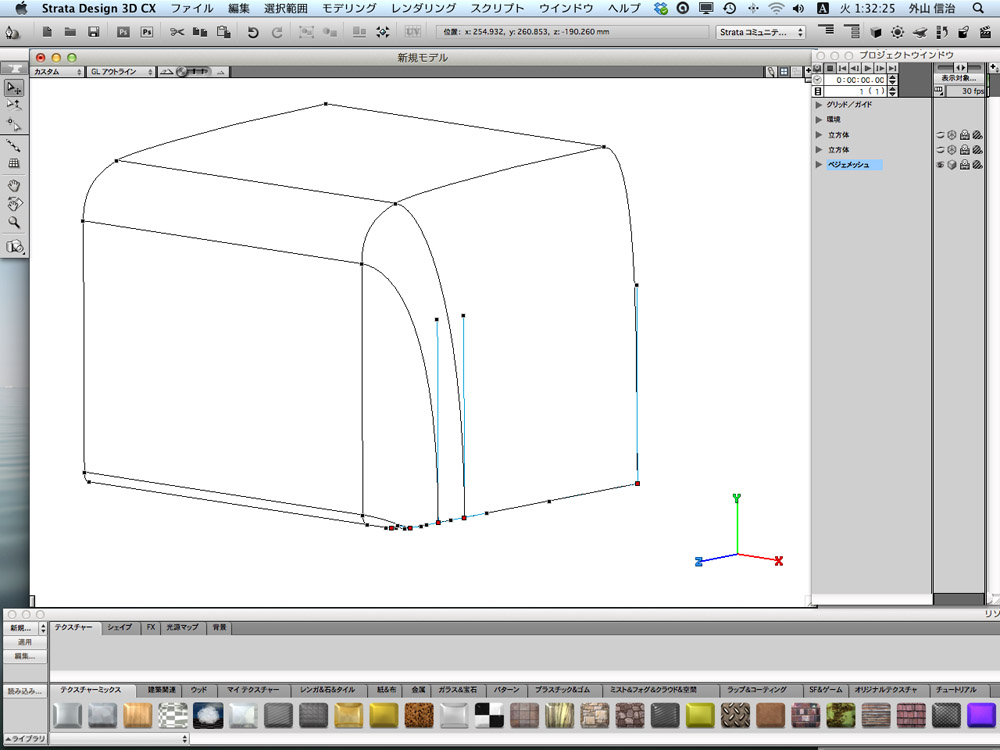Toggle visibility for the first 立方体 row
The height and width of the screenshot is (750, 1000).
[940, 135]
